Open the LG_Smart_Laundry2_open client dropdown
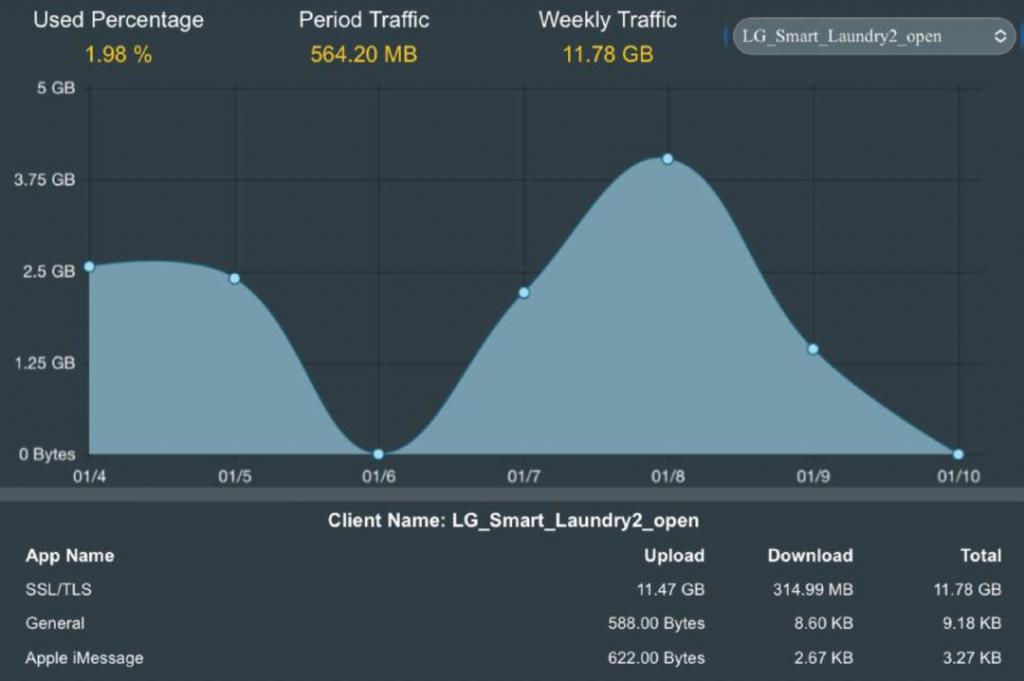The image size is (1024, 681). coord(874,36)
